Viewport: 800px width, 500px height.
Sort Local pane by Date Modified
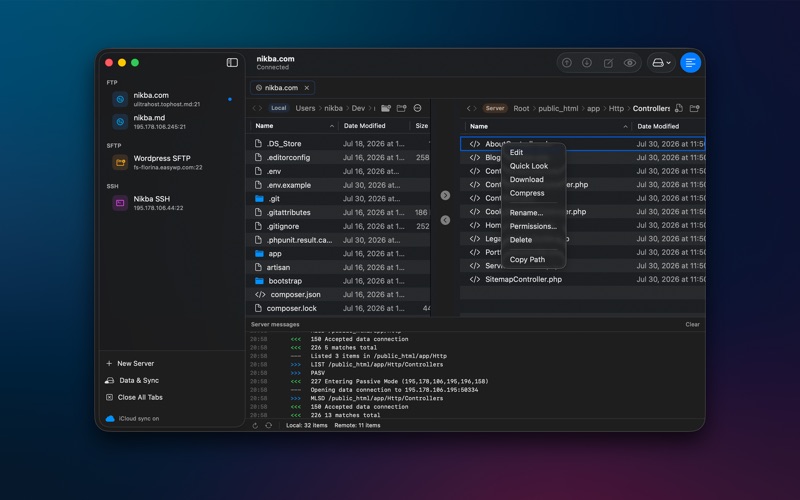tap(374, 126)
